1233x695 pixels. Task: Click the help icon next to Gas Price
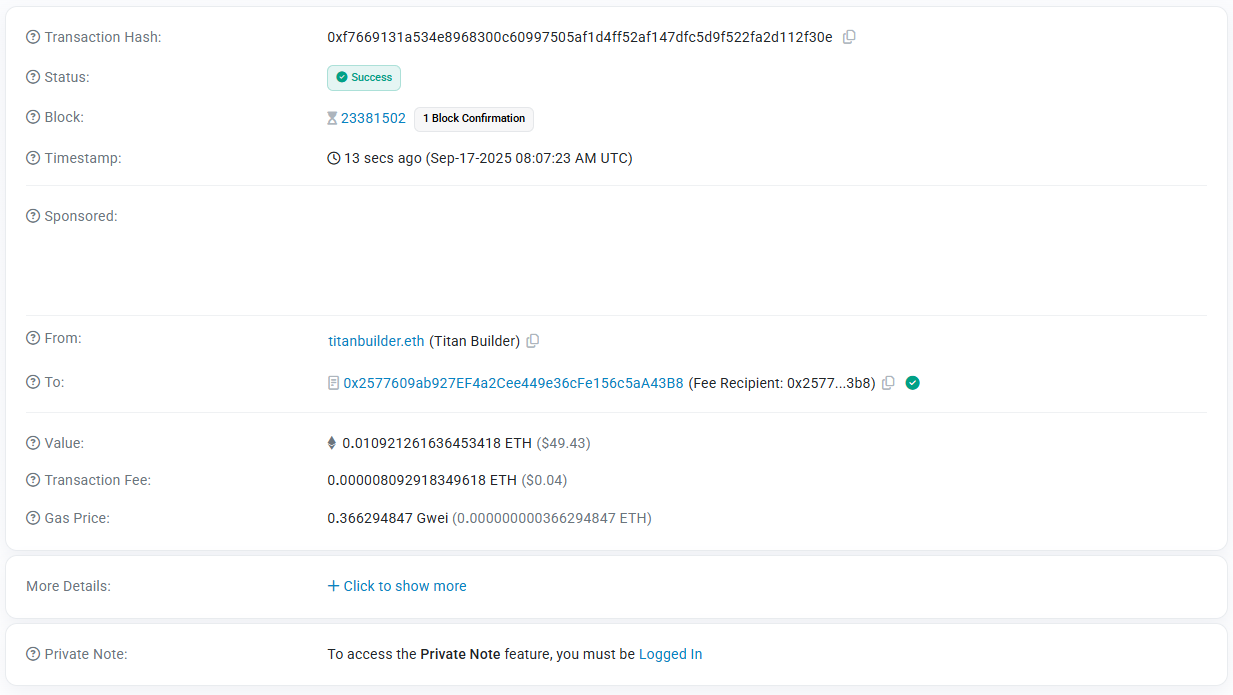(32, 518)
